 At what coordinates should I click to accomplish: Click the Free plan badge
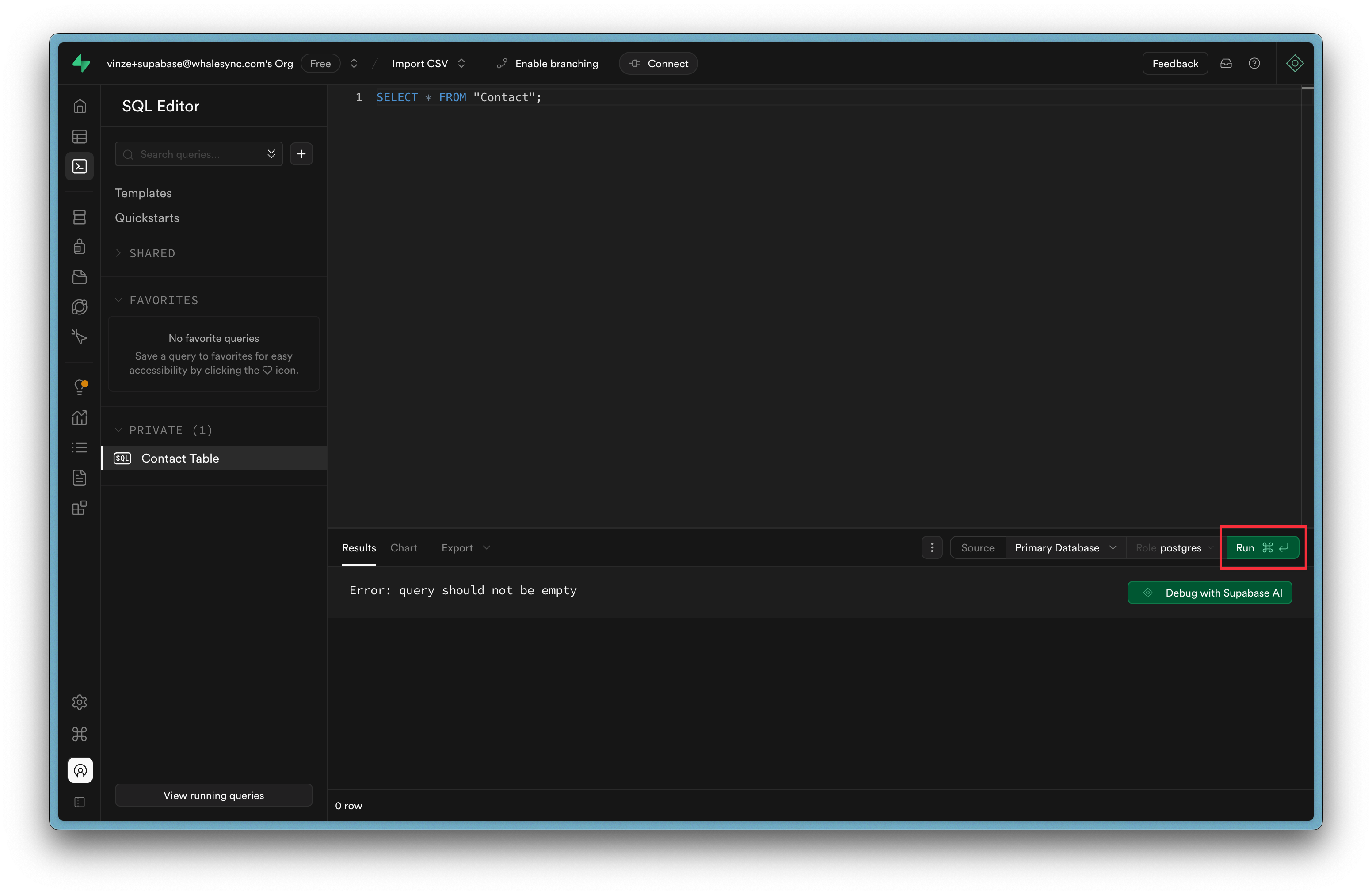point(320,63)
